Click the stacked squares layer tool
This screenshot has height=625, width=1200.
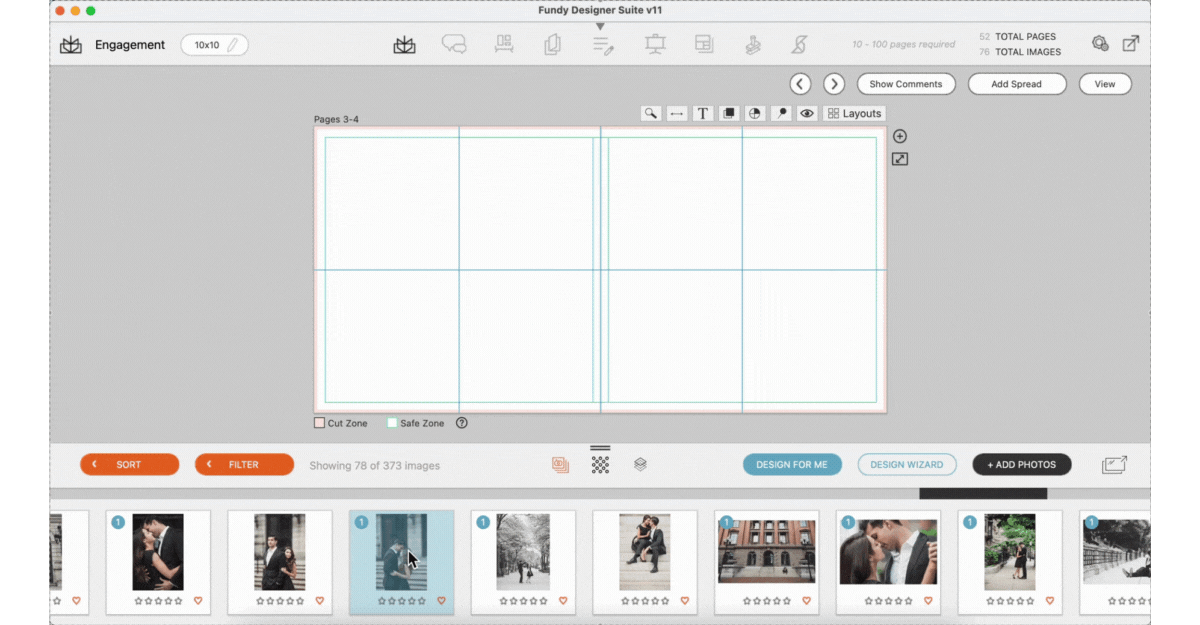coord(729,114)
